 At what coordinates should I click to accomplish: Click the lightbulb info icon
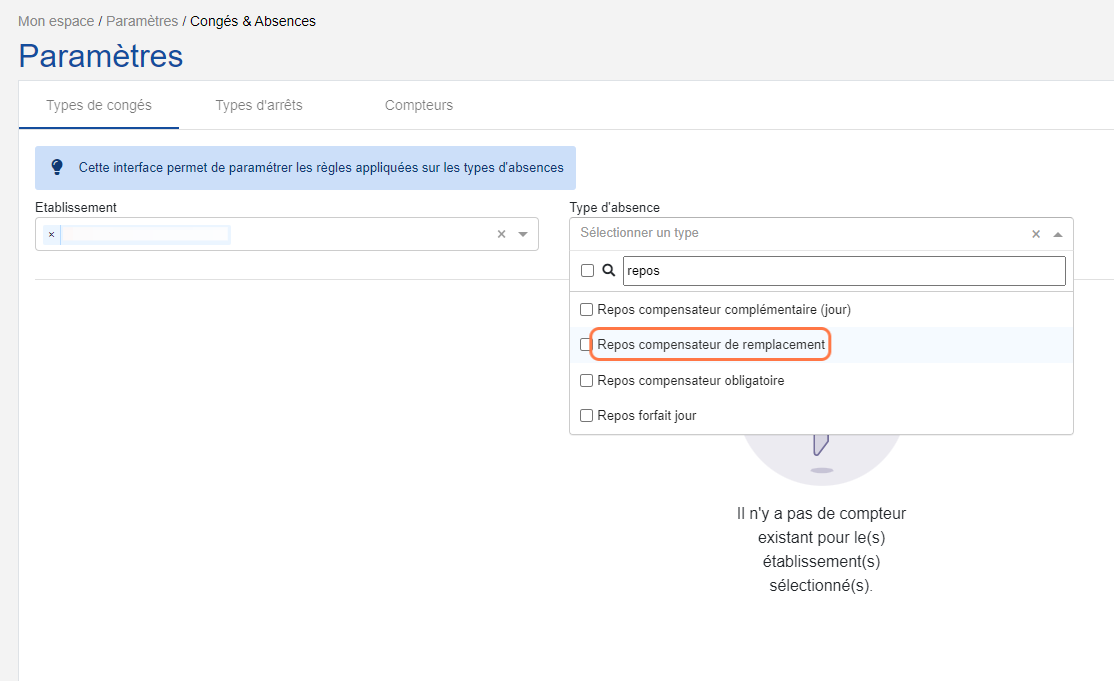pos(57,167)
